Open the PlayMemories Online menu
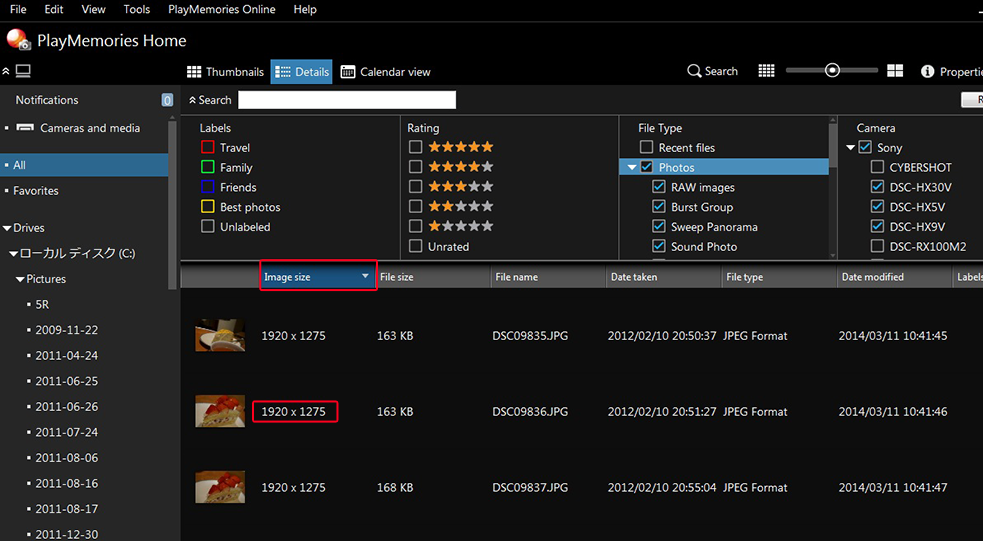Screen dimensions: 983x541 (222, 9)
